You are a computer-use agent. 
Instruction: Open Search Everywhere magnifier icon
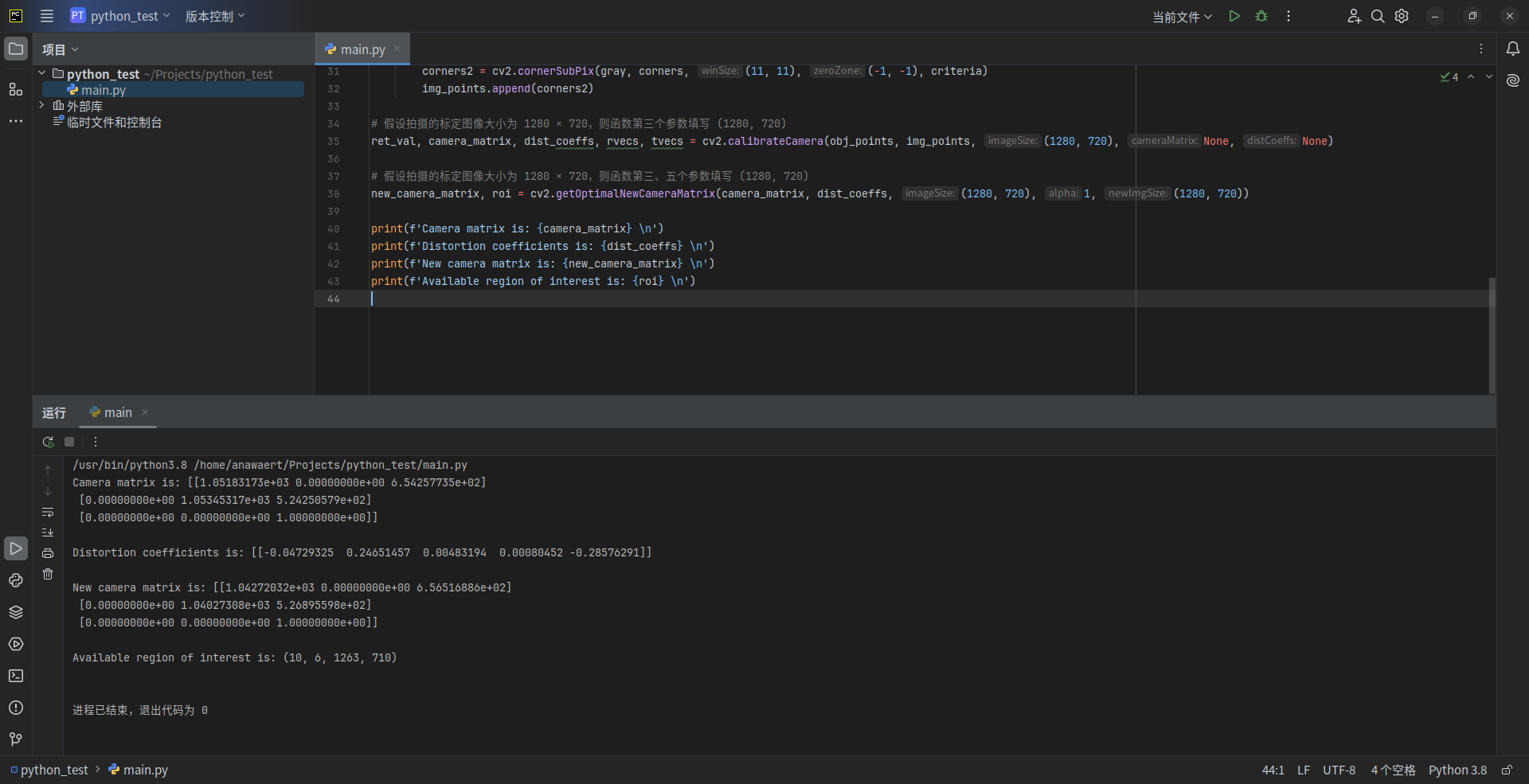pos(1378,16)
